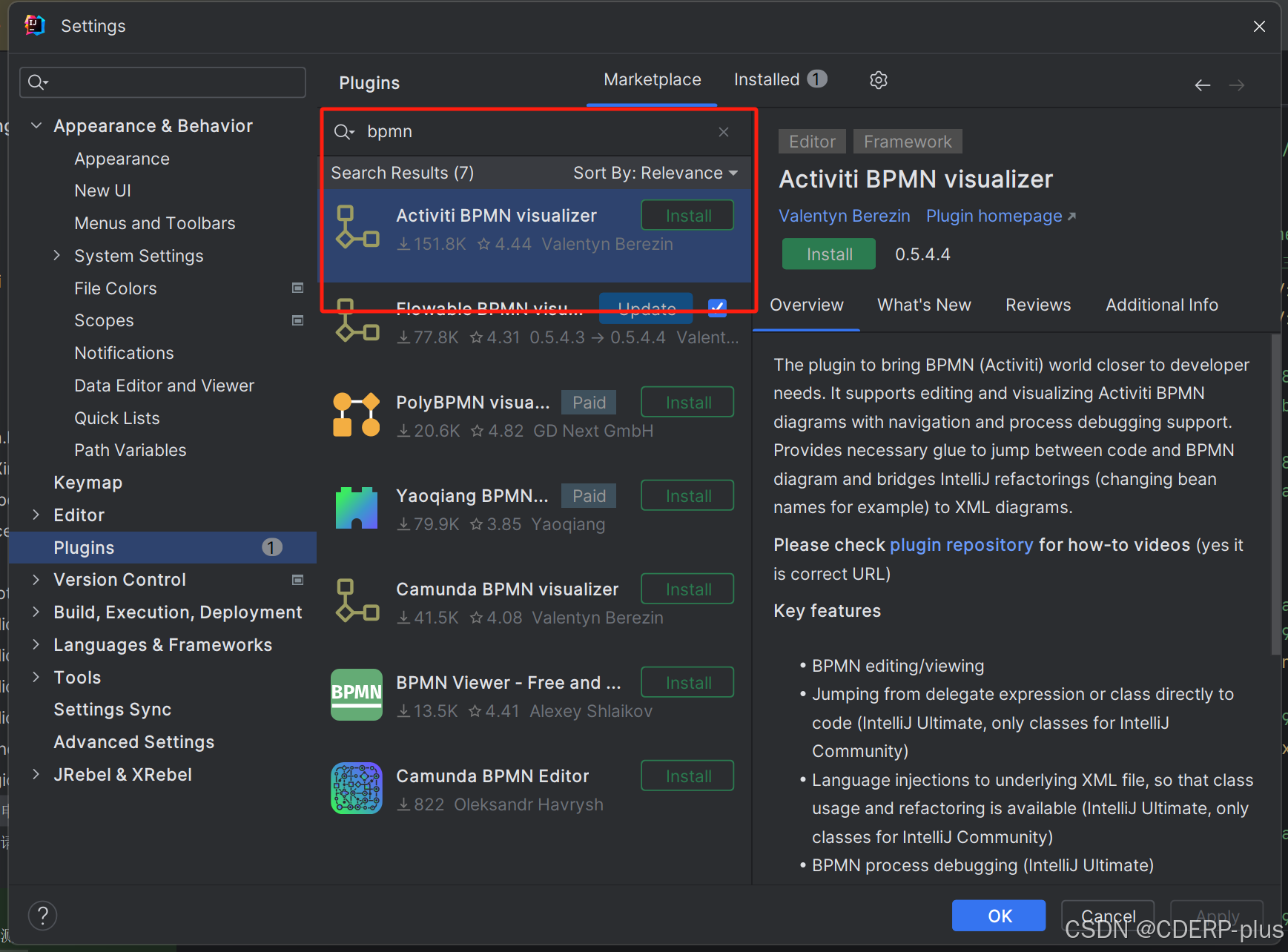Viewport: 1288px width, 952px height.
Task: Open the Additional Info tab
Action: pyautogui.click(x=1162, y=305)
